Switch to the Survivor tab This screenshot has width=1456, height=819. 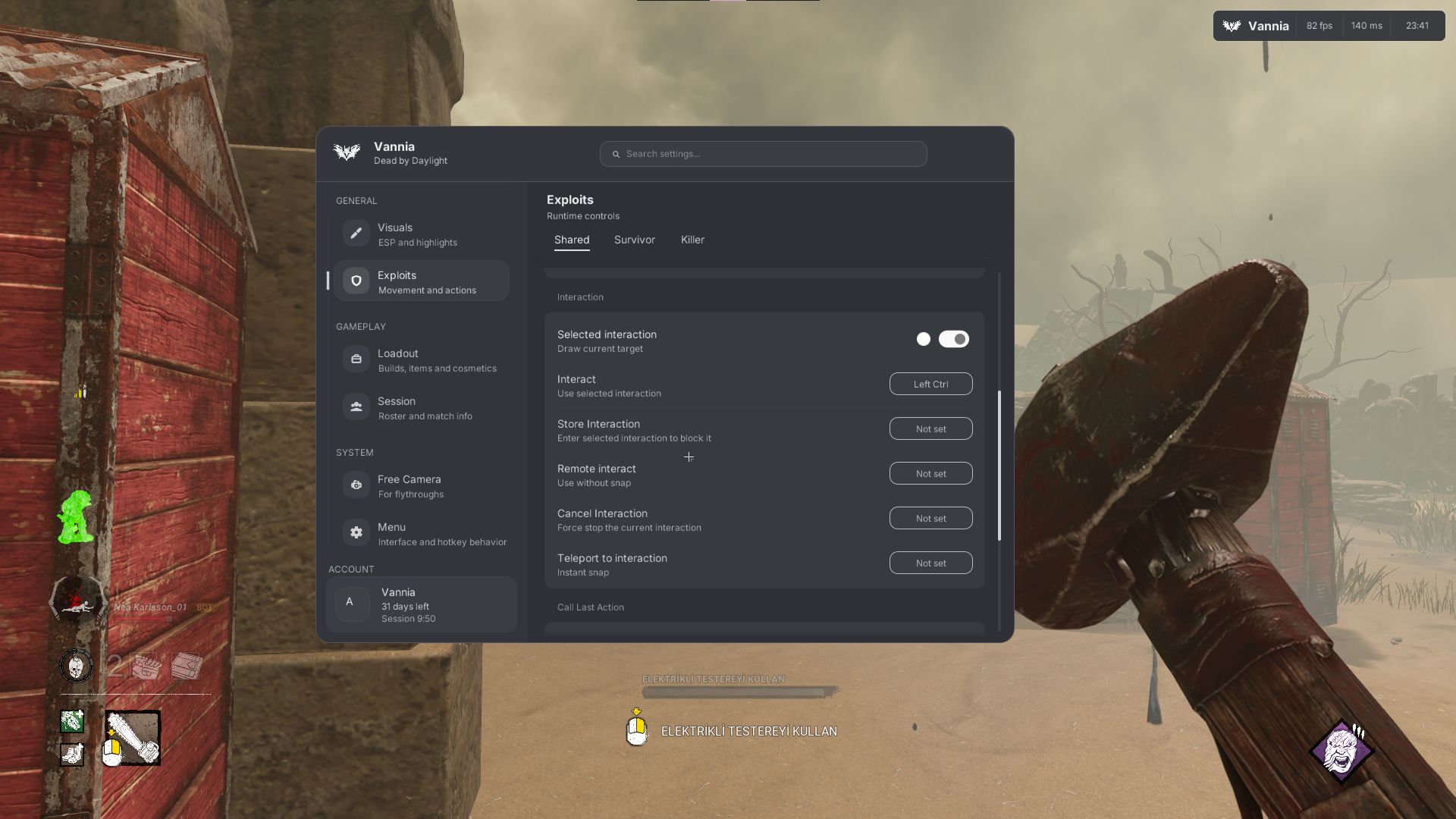point(635,240)
